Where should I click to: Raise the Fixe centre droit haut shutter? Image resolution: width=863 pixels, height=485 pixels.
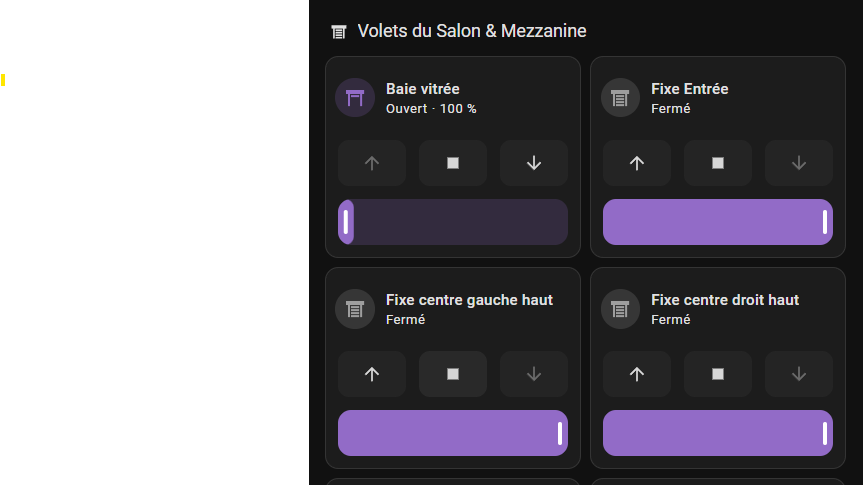[637, 374]
